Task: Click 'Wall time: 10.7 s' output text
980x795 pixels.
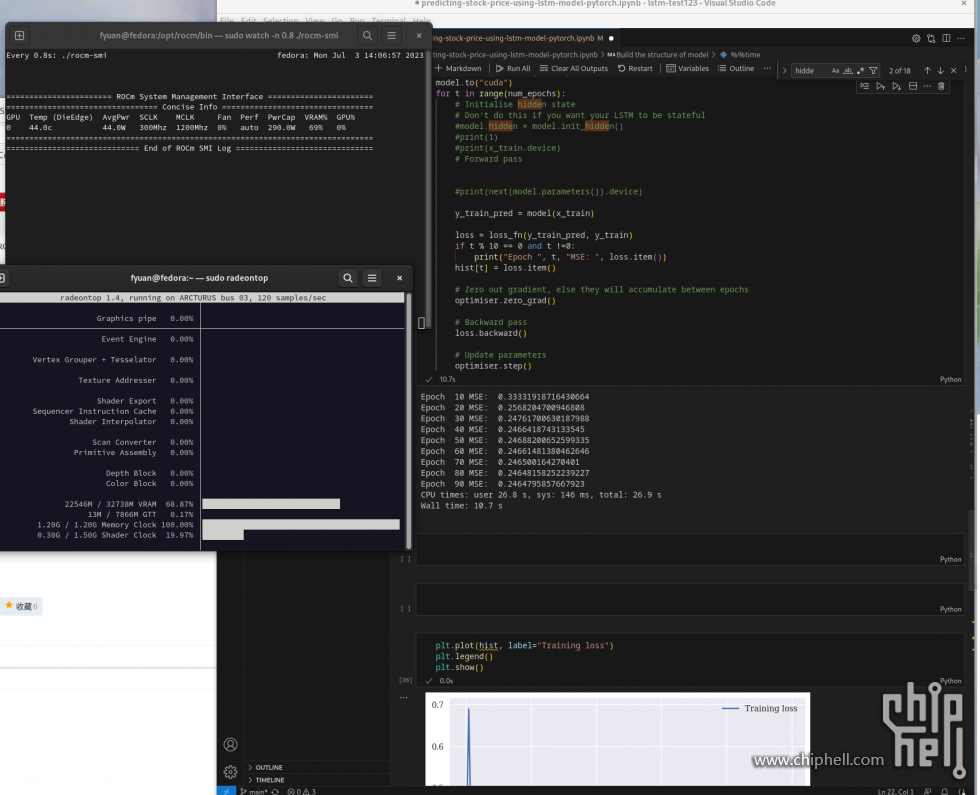Action: pos(461,506)
